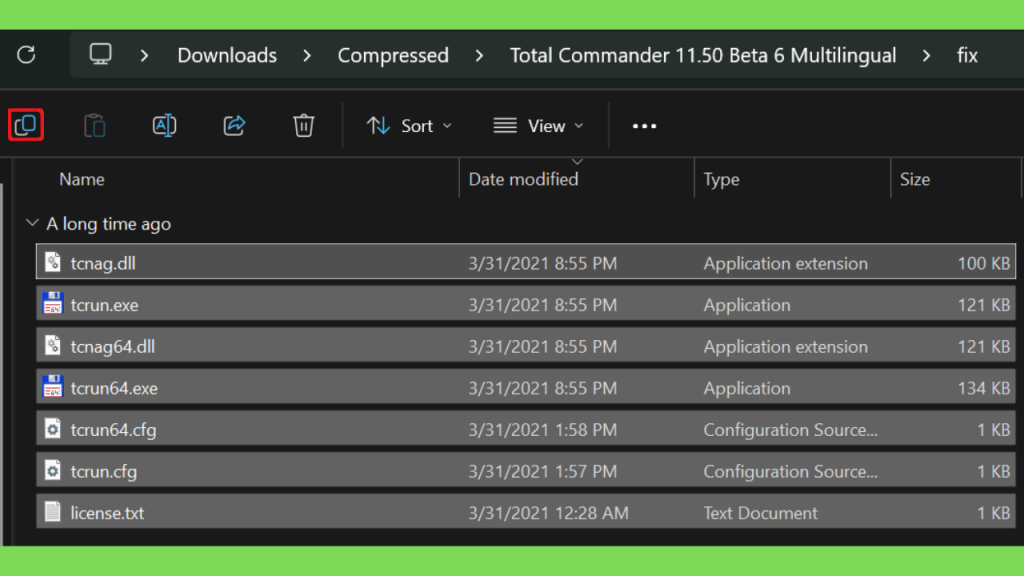Click the 100 KB size of tcnag.dll
1024x576 pixels.
pyautogui.click(x=984, y=263)
